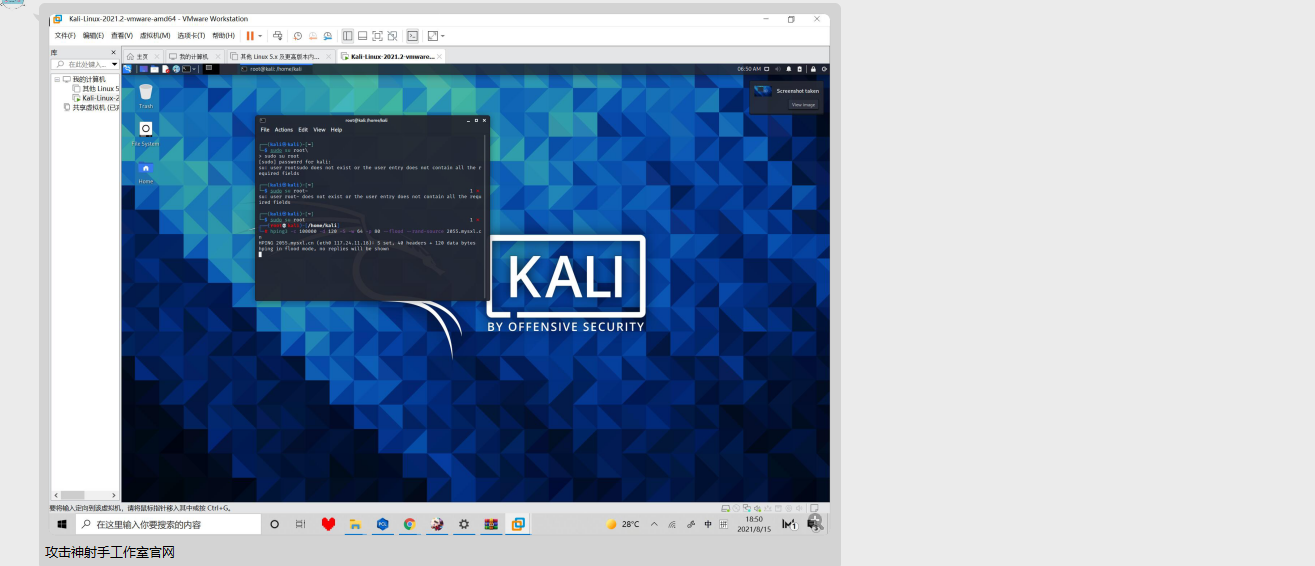Toggle the Unity mode icon
This screenshot has height=566, width=1315.
click(x=392, y=36)
